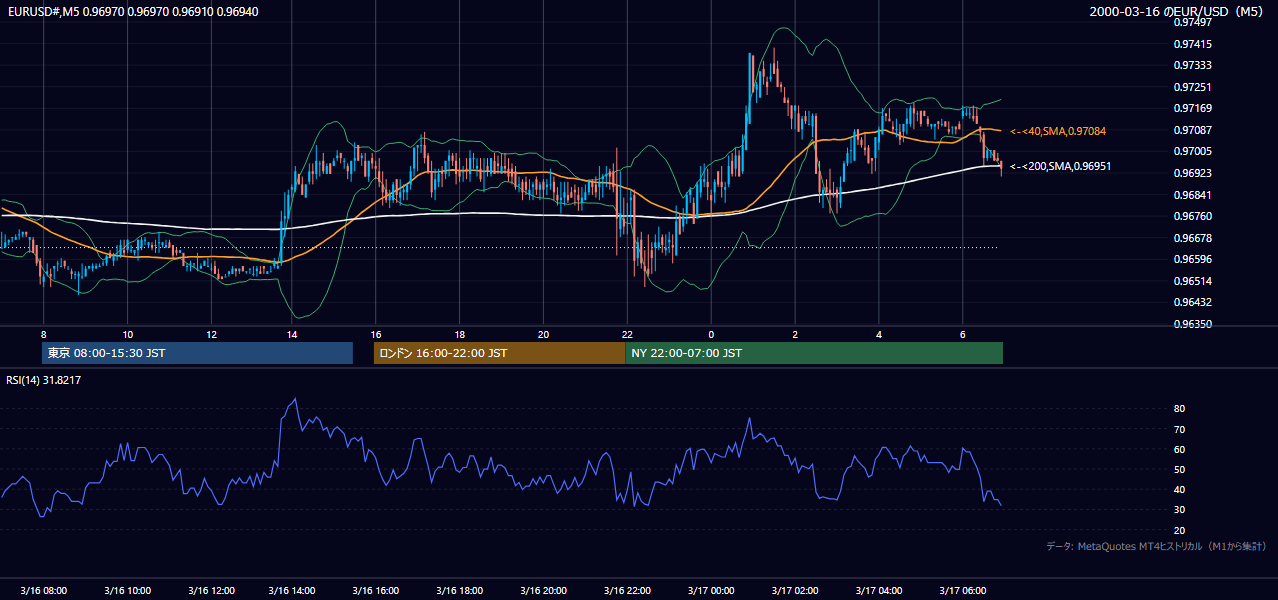
Task: Click price level 0.96350 on the axis
Action: tap(1192, 324)
